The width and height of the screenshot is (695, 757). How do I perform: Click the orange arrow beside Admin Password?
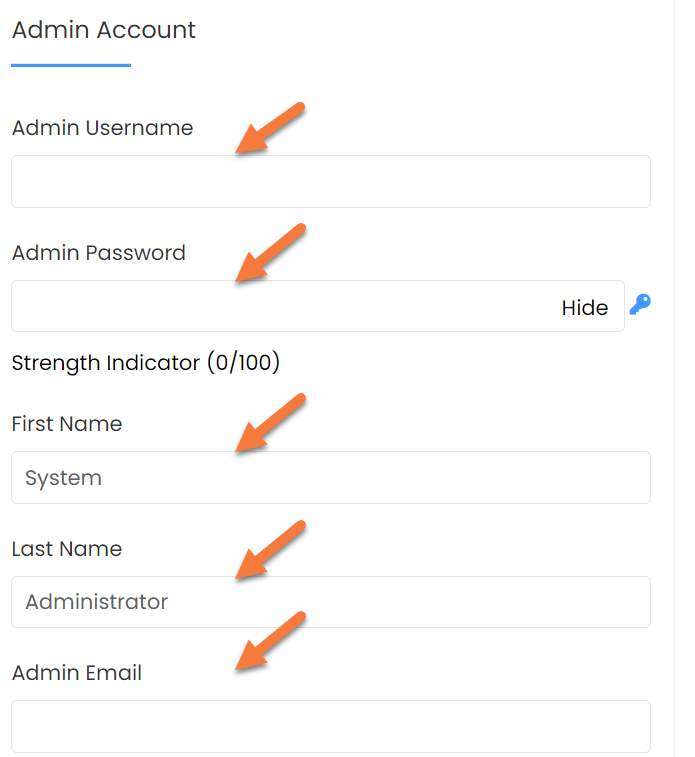coord(268,254)
